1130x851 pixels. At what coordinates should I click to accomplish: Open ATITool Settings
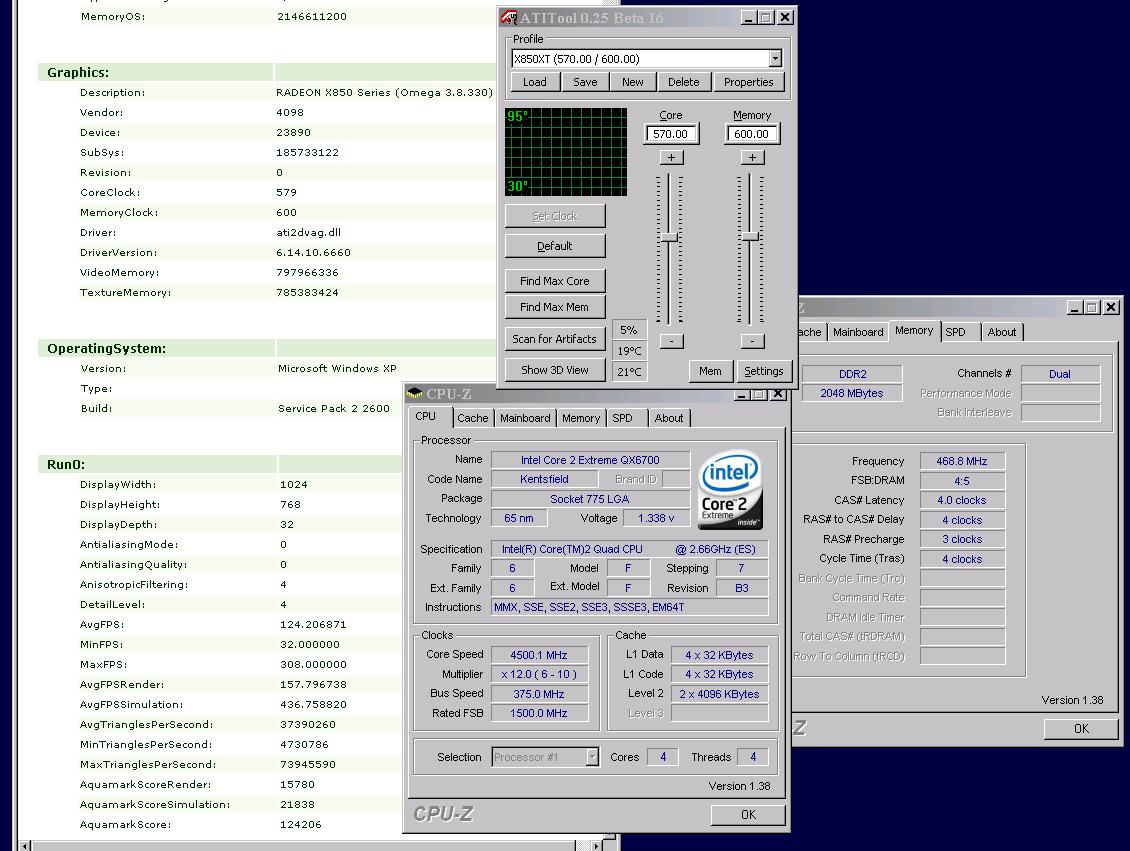coord(763,371)
